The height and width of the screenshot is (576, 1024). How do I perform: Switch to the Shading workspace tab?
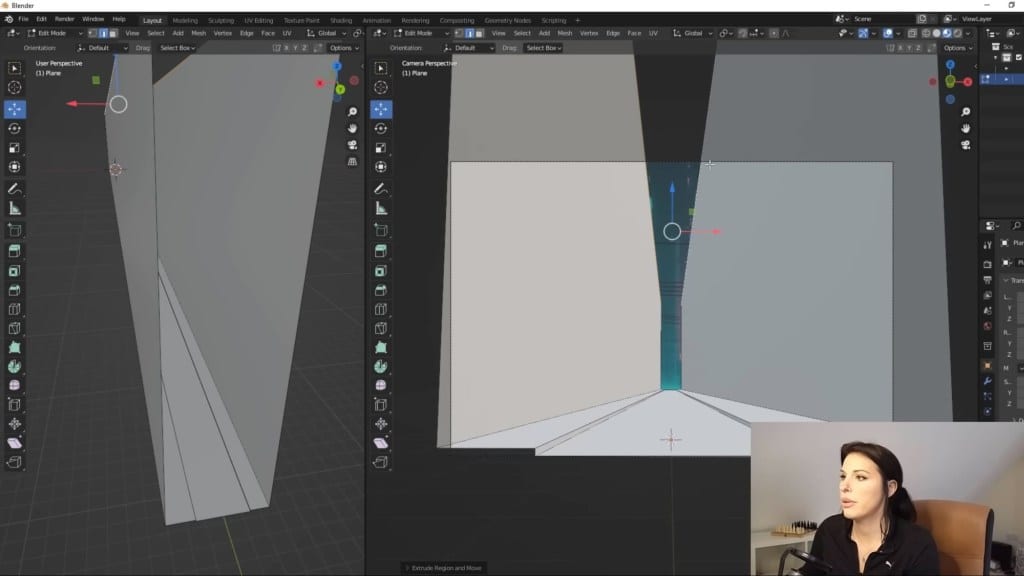click(x=341, y=20)
